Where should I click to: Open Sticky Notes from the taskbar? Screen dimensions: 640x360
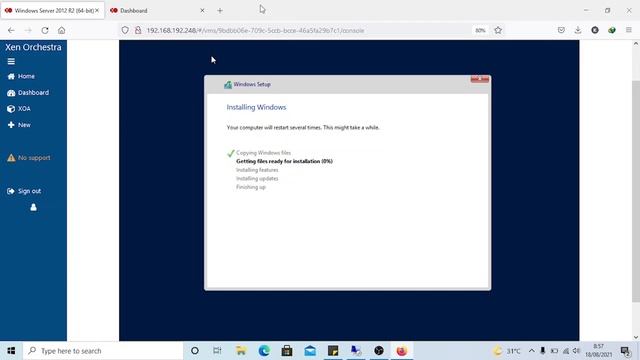coord(333,351)
